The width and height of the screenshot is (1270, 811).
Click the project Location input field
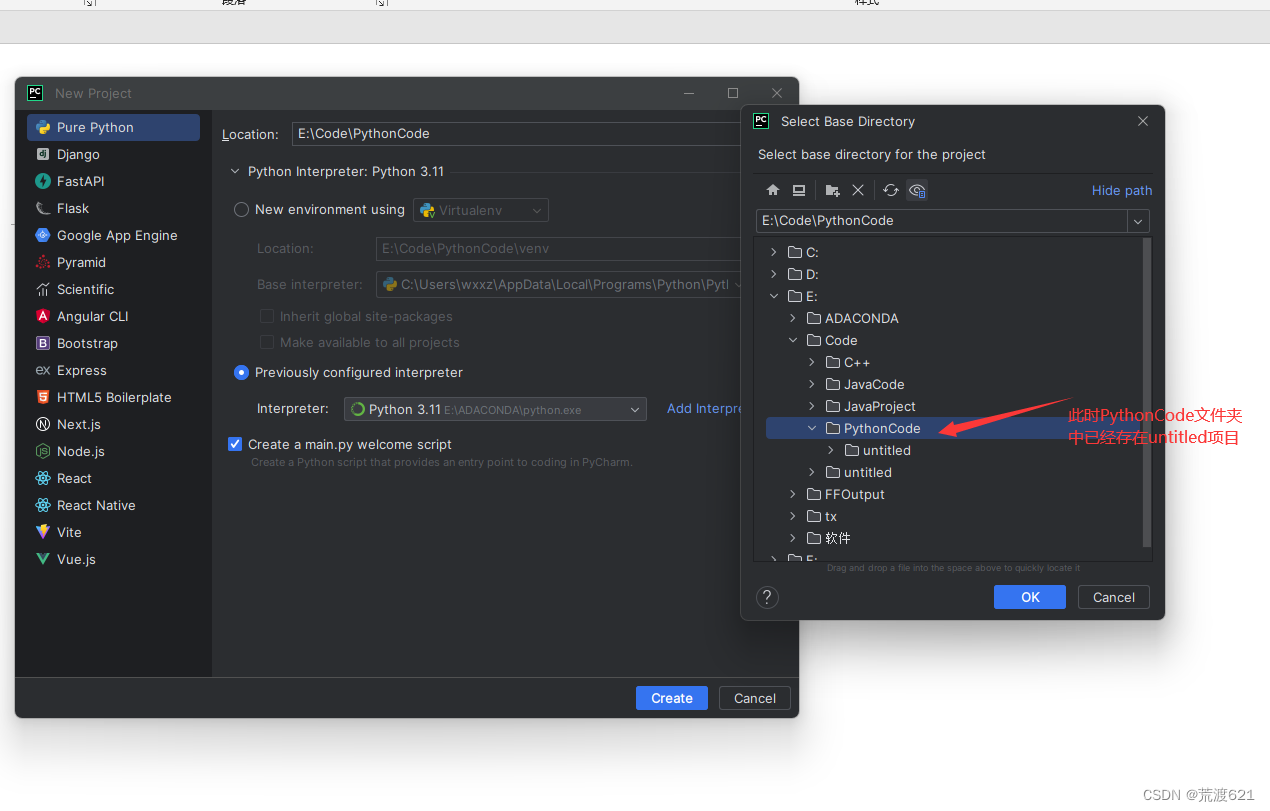click(x=516, y=134)
